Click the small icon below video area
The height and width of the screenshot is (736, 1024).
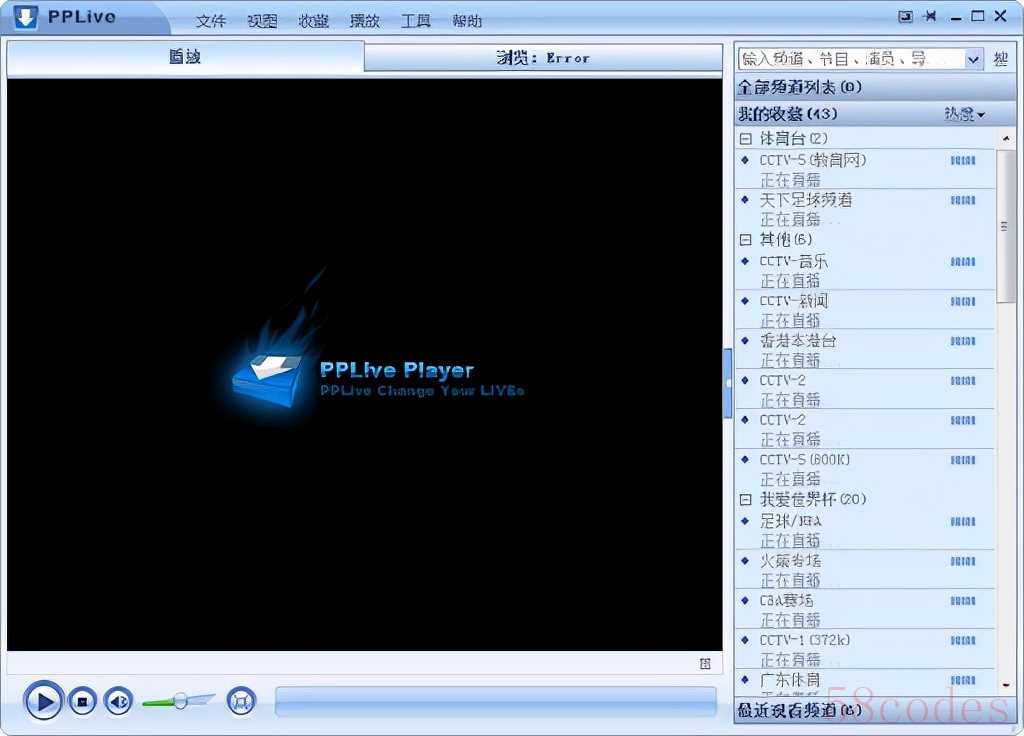tap(705, 664)
